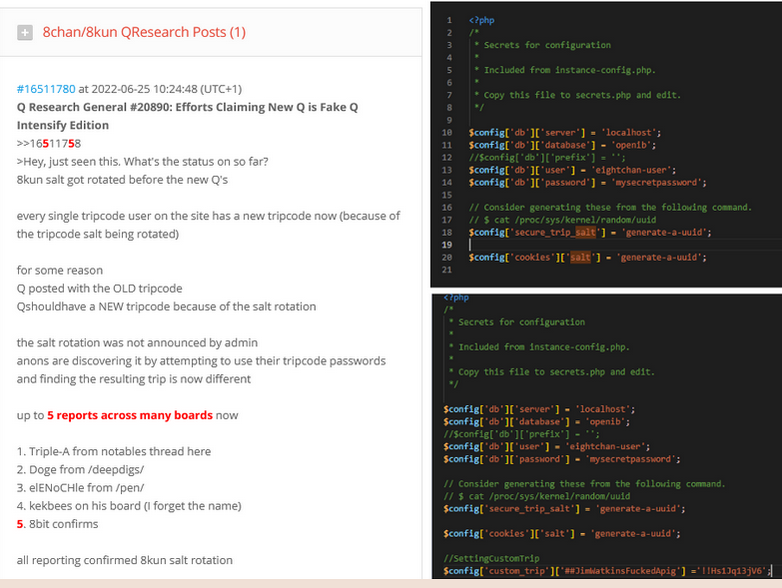The width and height of the screenshot is (782, 588).
Task: Click line 'anons are discovering it by attempting'
Action: pos(201,361)
